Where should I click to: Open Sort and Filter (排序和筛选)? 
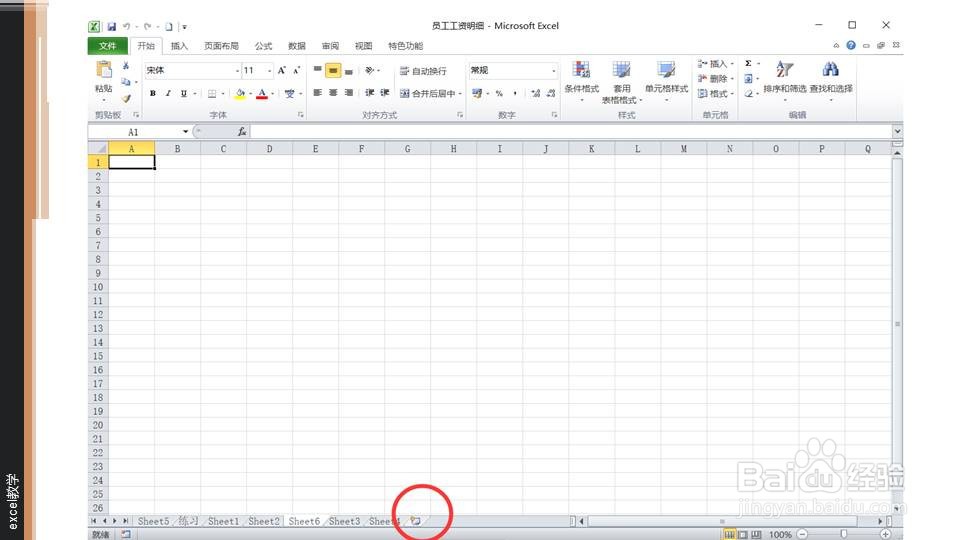pos(784,80)
